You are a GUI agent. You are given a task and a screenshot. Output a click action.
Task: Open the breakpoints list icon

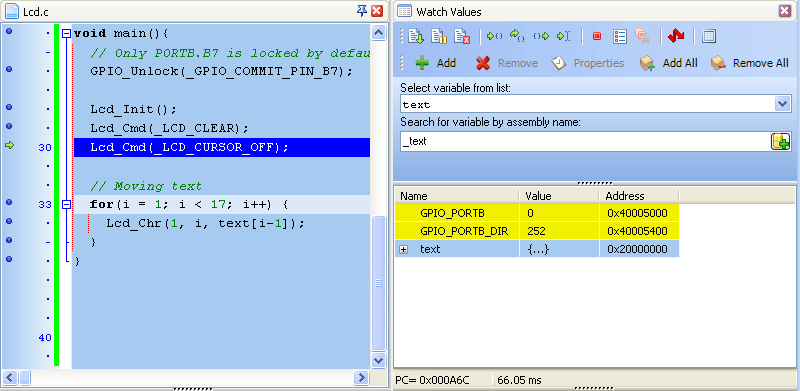[619, 36]
